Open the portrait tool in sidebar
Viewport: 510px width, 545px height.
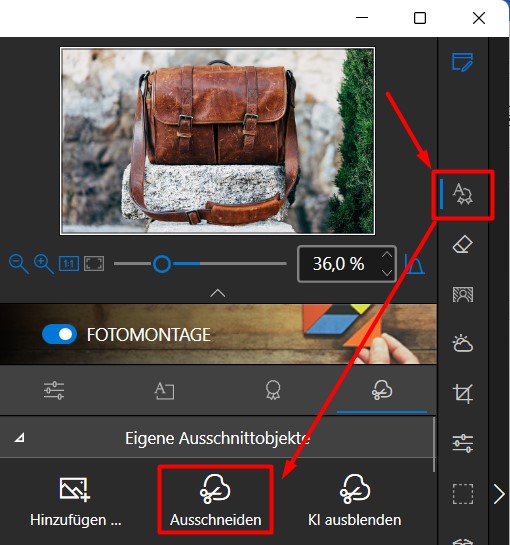tap(463, 294)
